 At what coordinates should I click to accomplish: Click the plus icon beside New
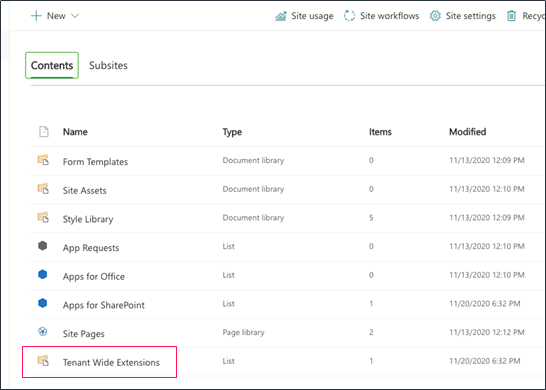click(x=36, y=16)
